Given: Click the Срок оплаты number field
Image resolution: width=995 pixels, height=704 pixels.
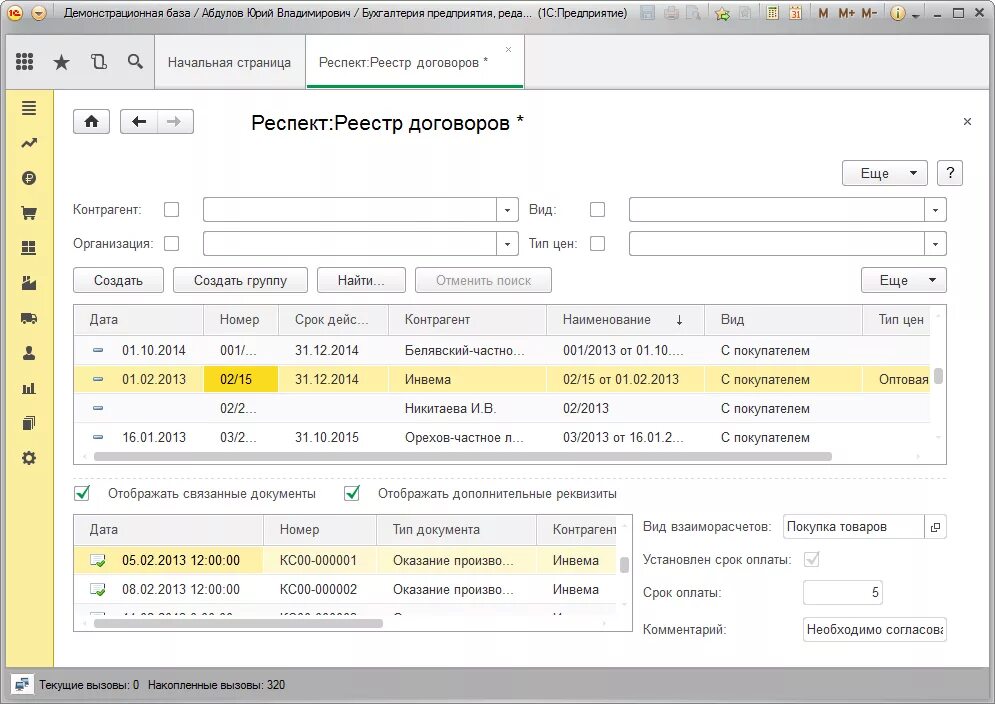Looking at the screenshot, I should coord(843,592).
